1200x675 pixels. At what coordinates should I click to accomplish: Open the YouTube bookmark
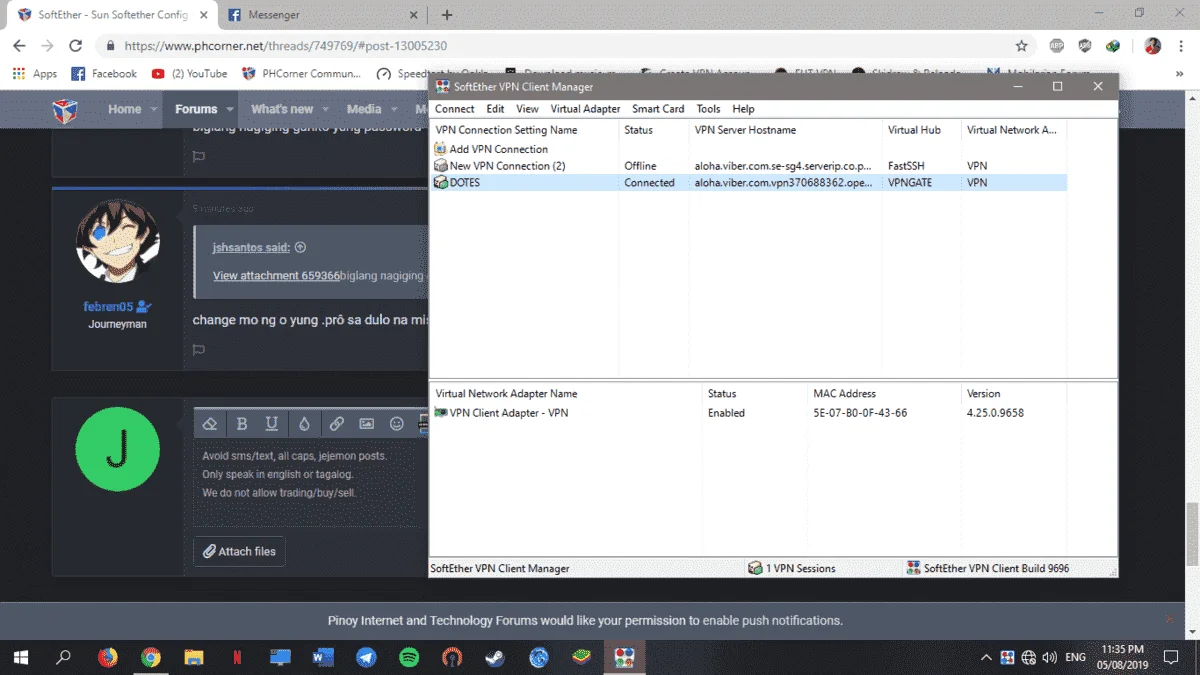click(x=189, y=73)
